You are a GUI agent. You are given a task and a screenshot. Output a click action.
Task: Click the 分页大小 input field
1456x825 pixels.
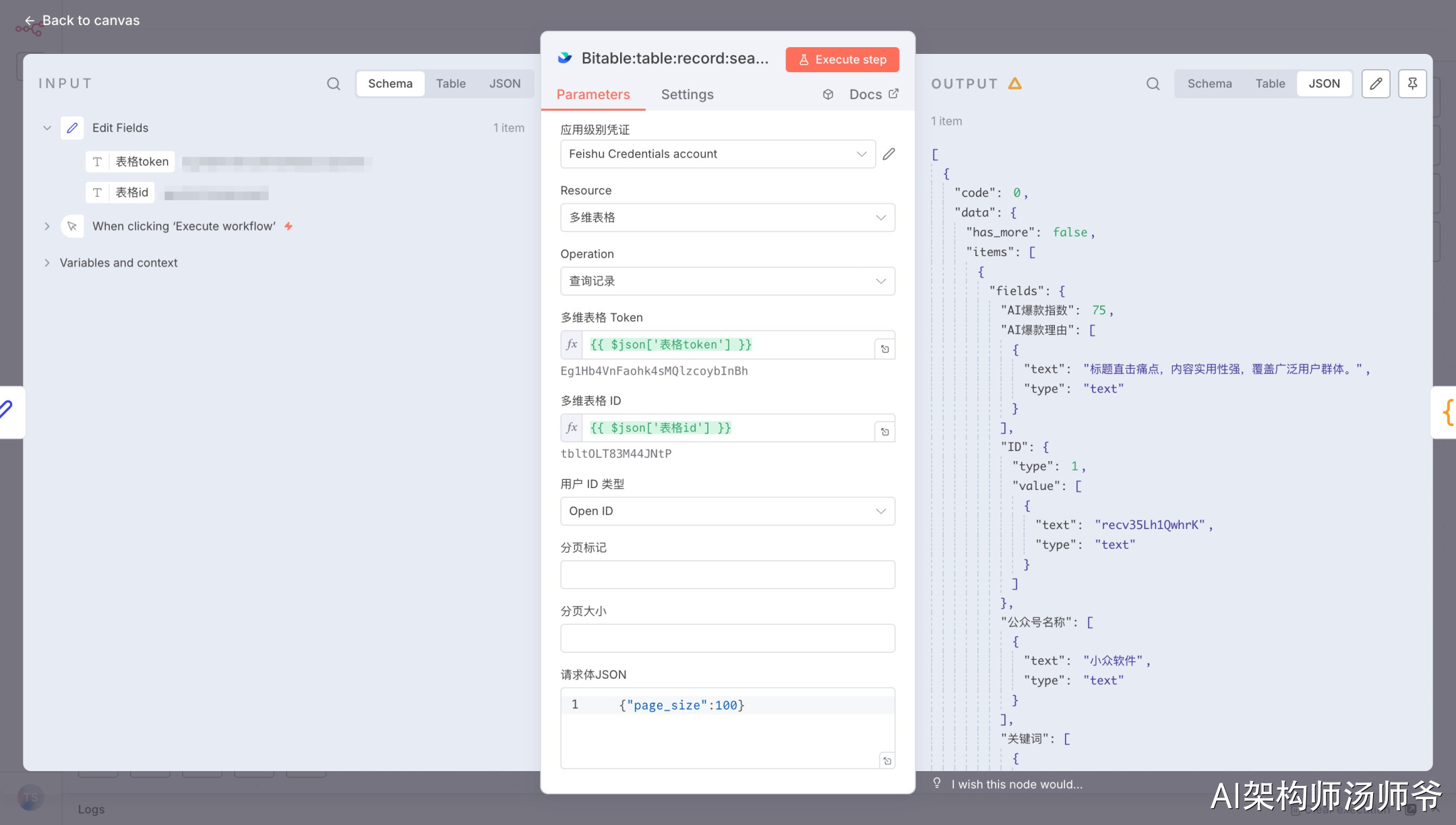[x=727, y=638]
